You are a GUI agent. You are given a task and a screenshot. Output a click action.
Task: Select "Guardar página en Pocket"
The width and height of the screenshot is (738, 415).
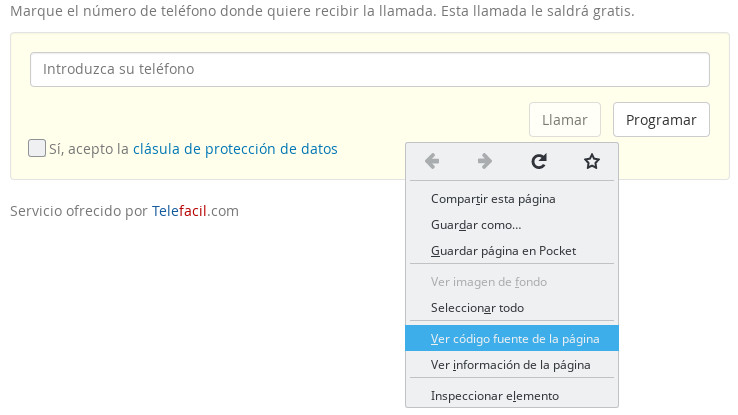[x=503, y=250]
